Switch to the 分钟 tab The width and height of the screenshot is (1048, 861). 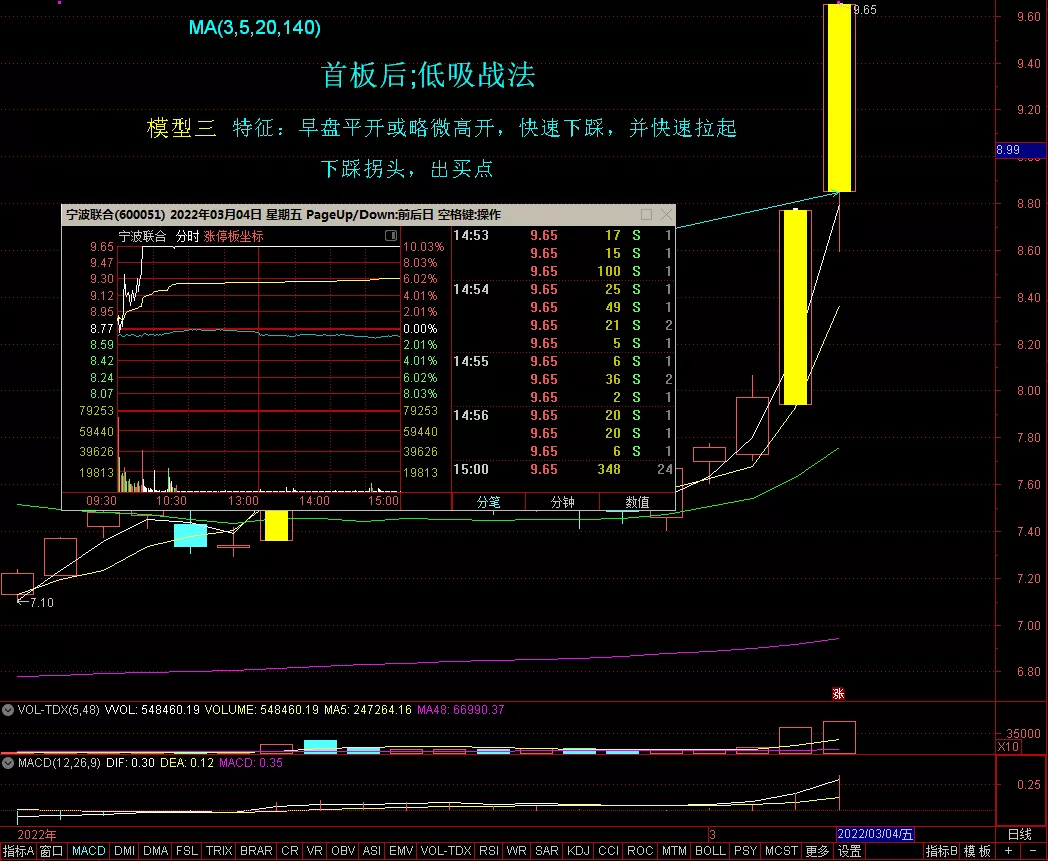pyautogui.click(x=562, y=502)
